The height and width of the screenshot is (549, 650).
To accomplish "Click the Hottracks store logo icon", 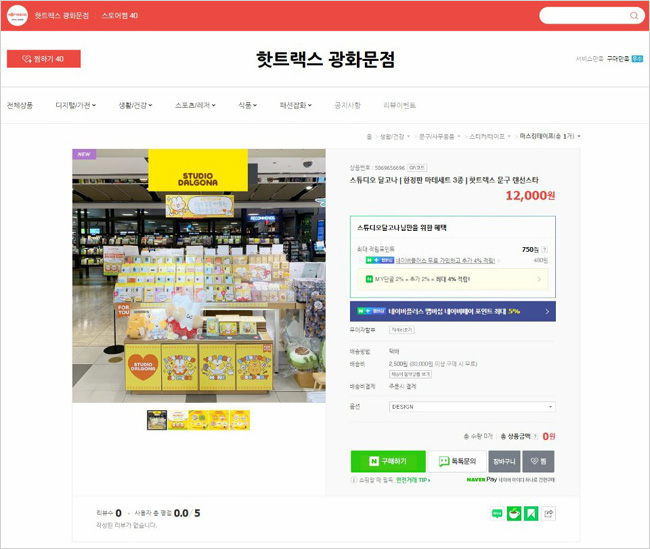I will tap(17, 16).
